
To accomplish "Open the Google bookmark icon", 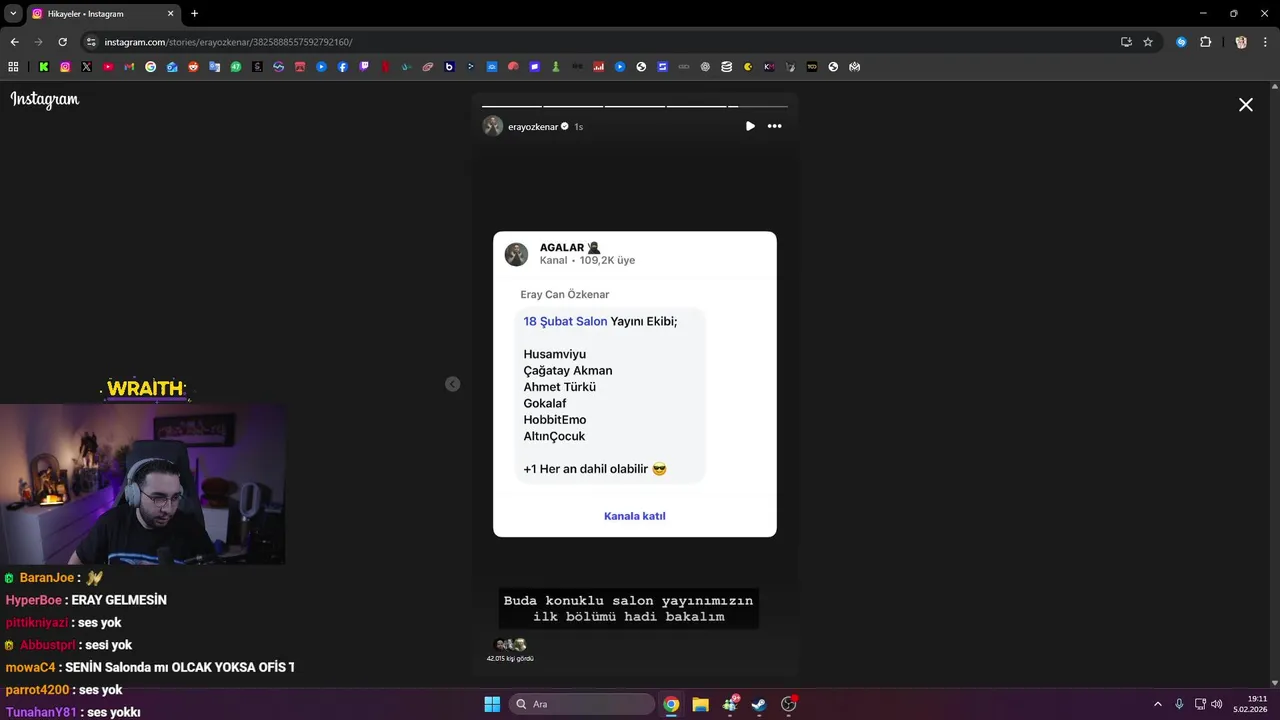I will click(x=151, y=67).
